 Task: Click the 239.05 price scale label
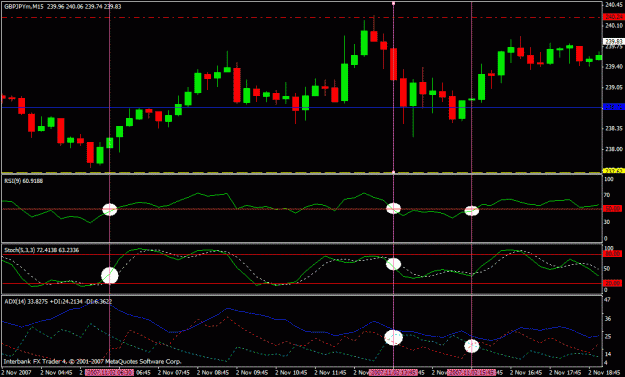[614, 87]
